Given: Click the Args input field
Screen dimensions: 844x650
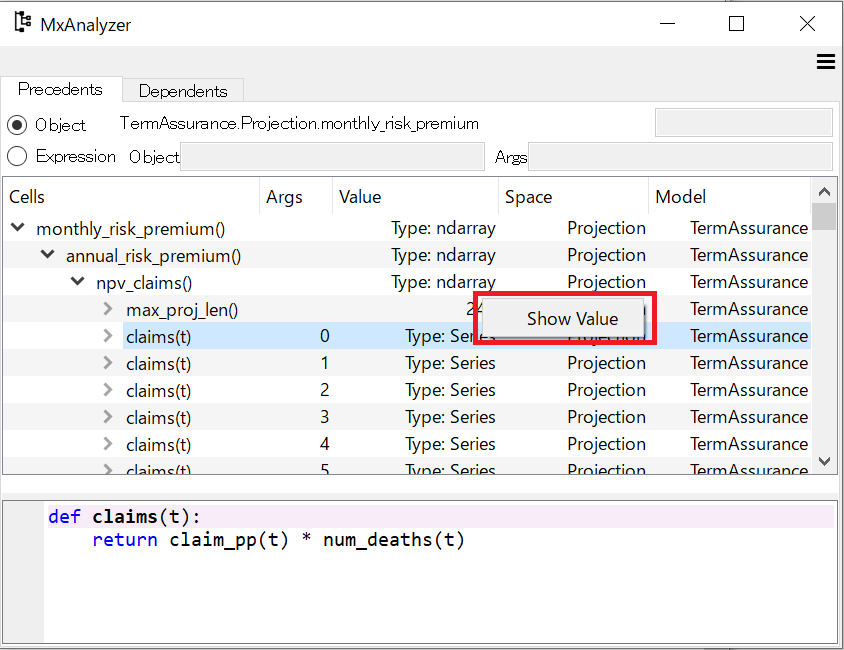Looking at the screenshot, I should tap(680, 157).
